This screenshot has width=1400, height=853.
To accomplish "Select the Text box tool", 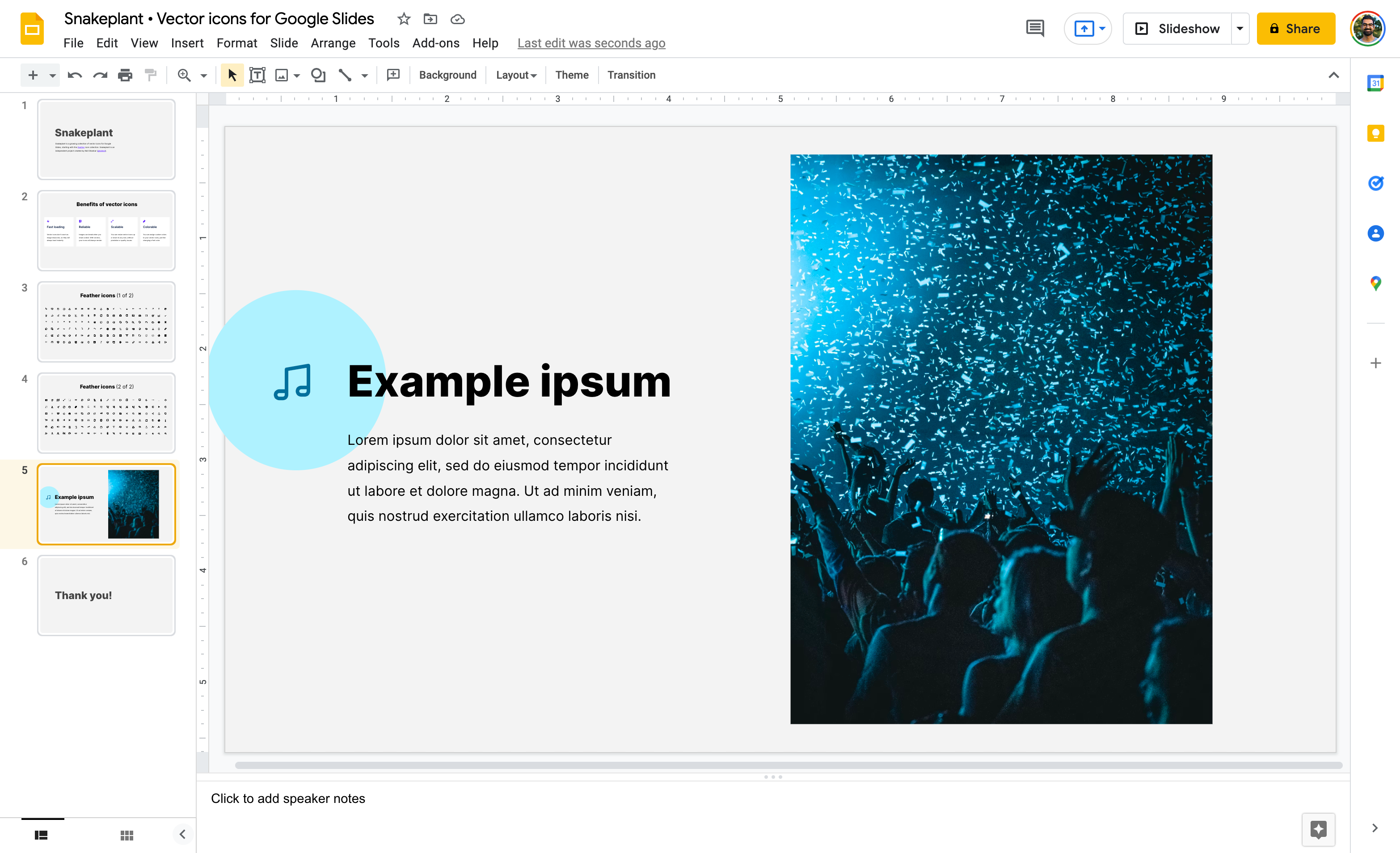I will 257,75.
